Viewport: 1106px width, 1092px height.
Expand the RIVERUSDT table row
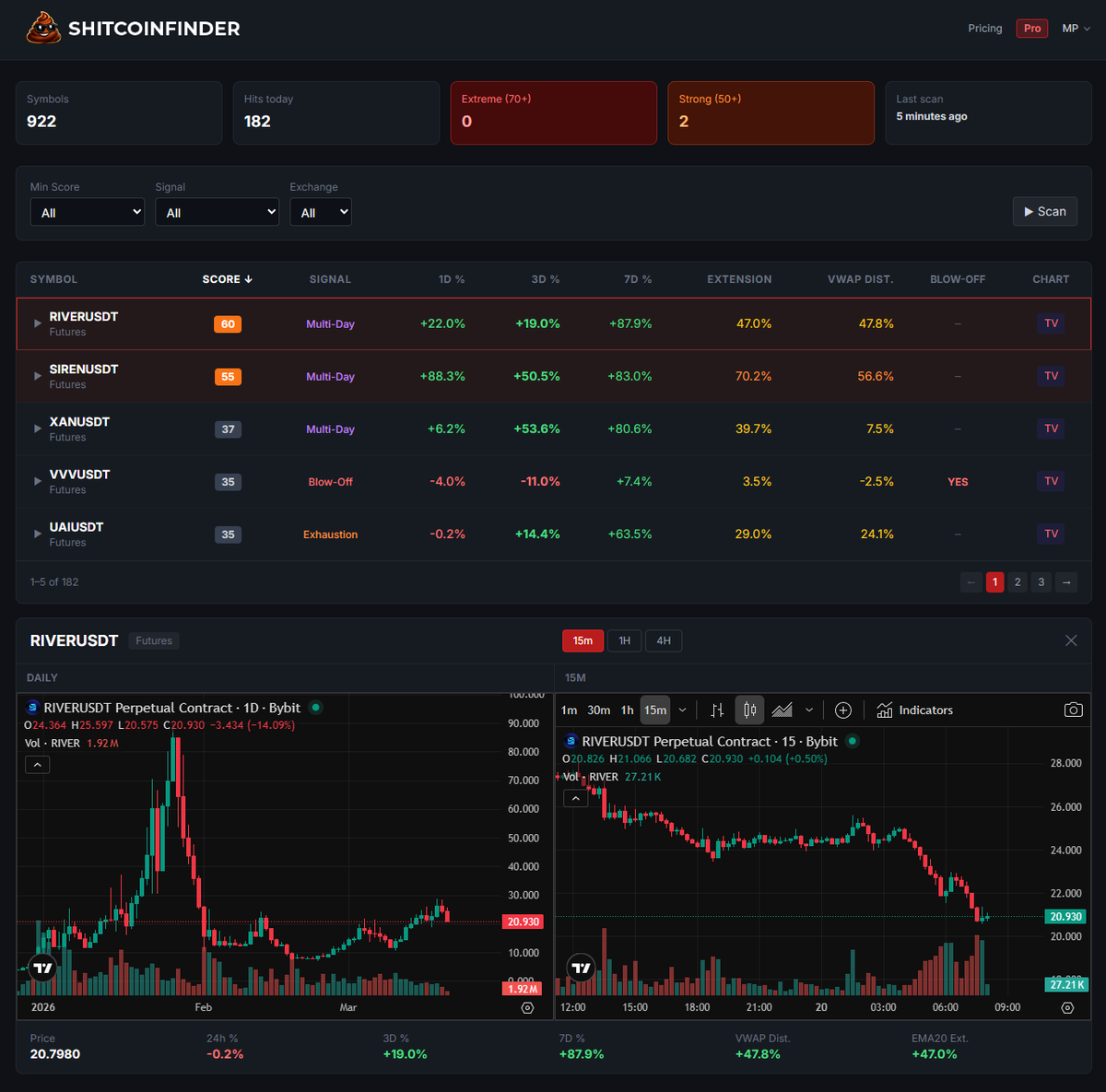[x=37, y=323]
